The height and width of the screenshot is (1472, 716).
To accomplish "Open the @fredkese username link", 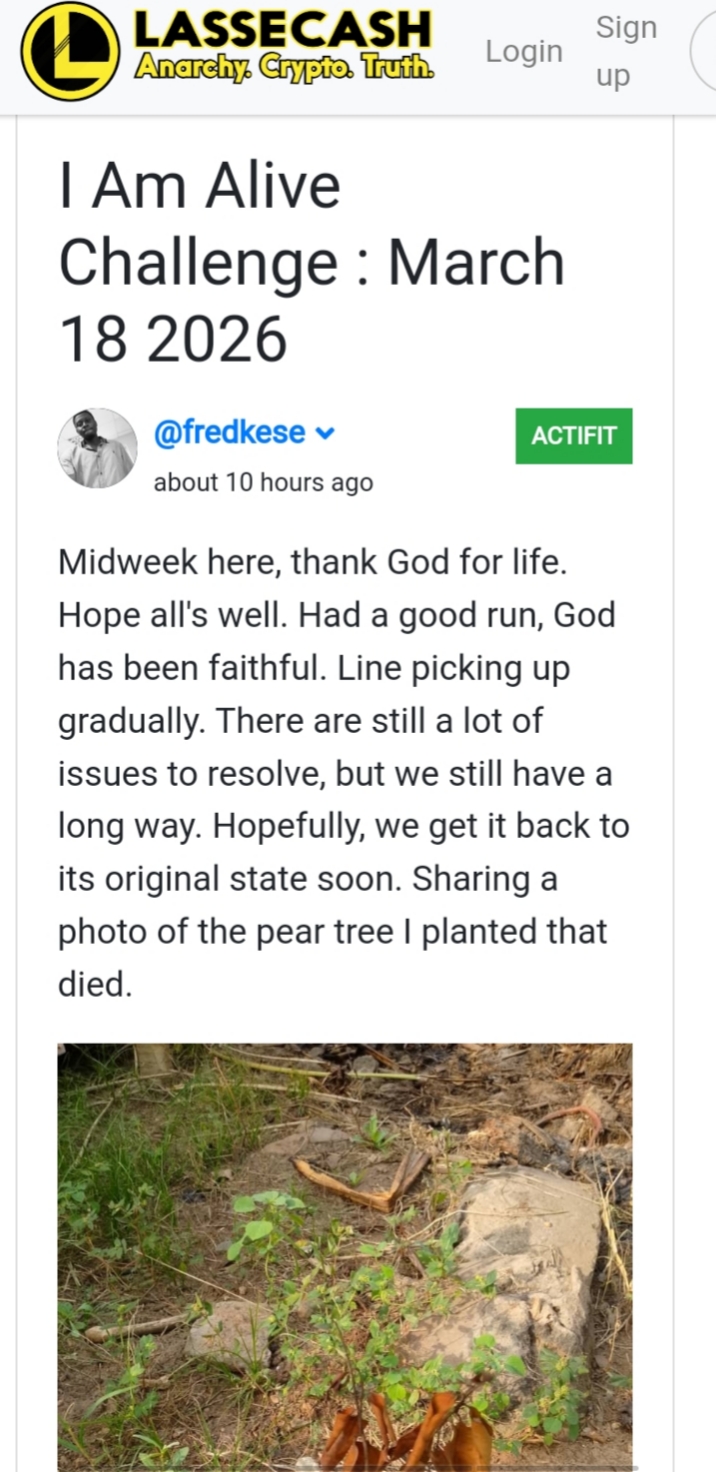I will coord(229,433).
